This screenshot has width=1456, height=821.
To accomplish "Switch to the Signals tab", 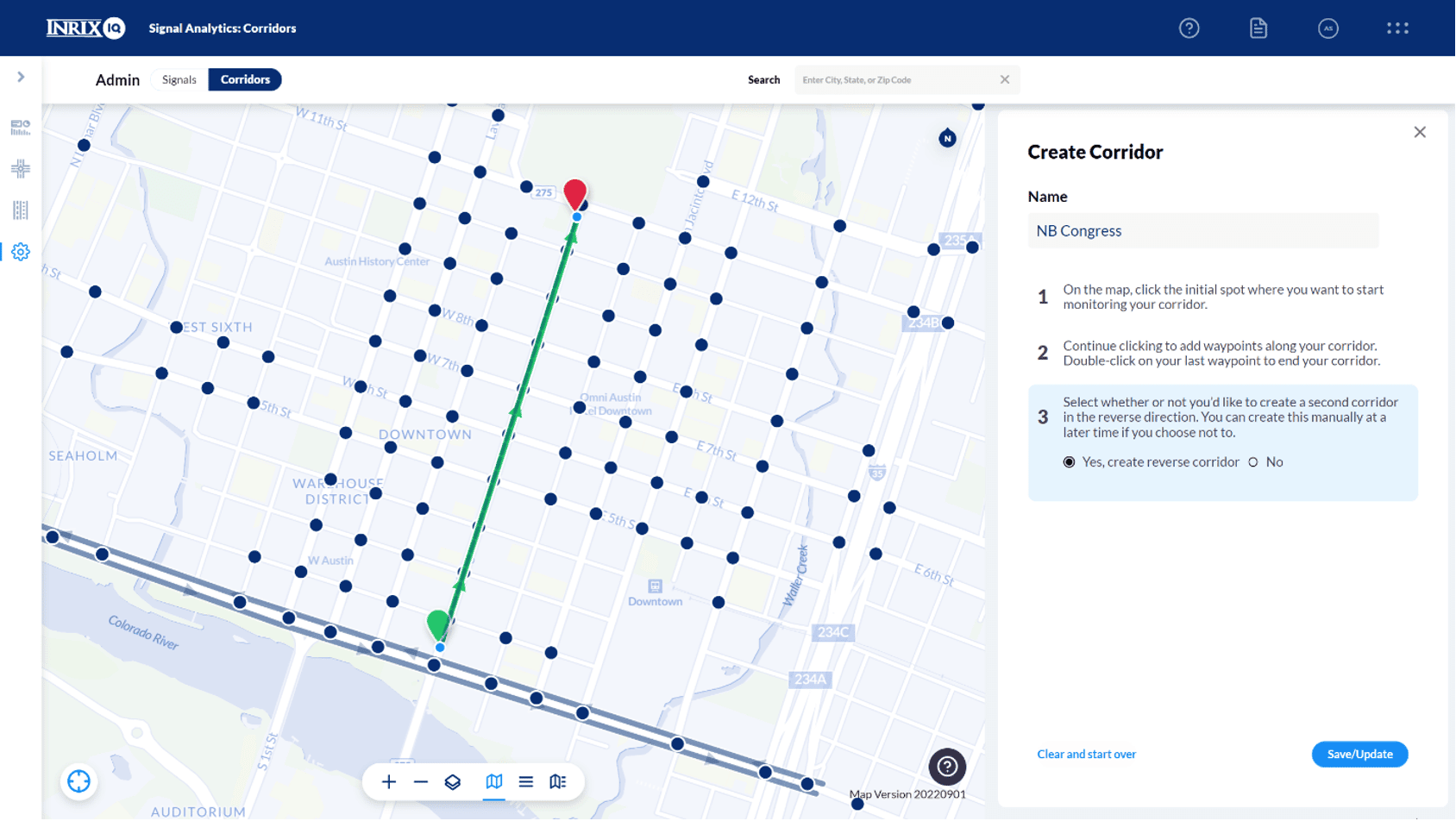I will click(179, 79).
